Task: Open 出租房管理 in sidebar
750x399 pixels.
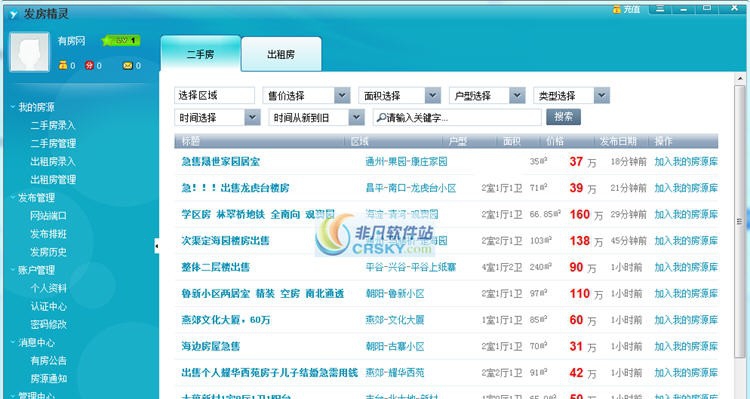Action: pyautogui.click(x=53, y=179)
